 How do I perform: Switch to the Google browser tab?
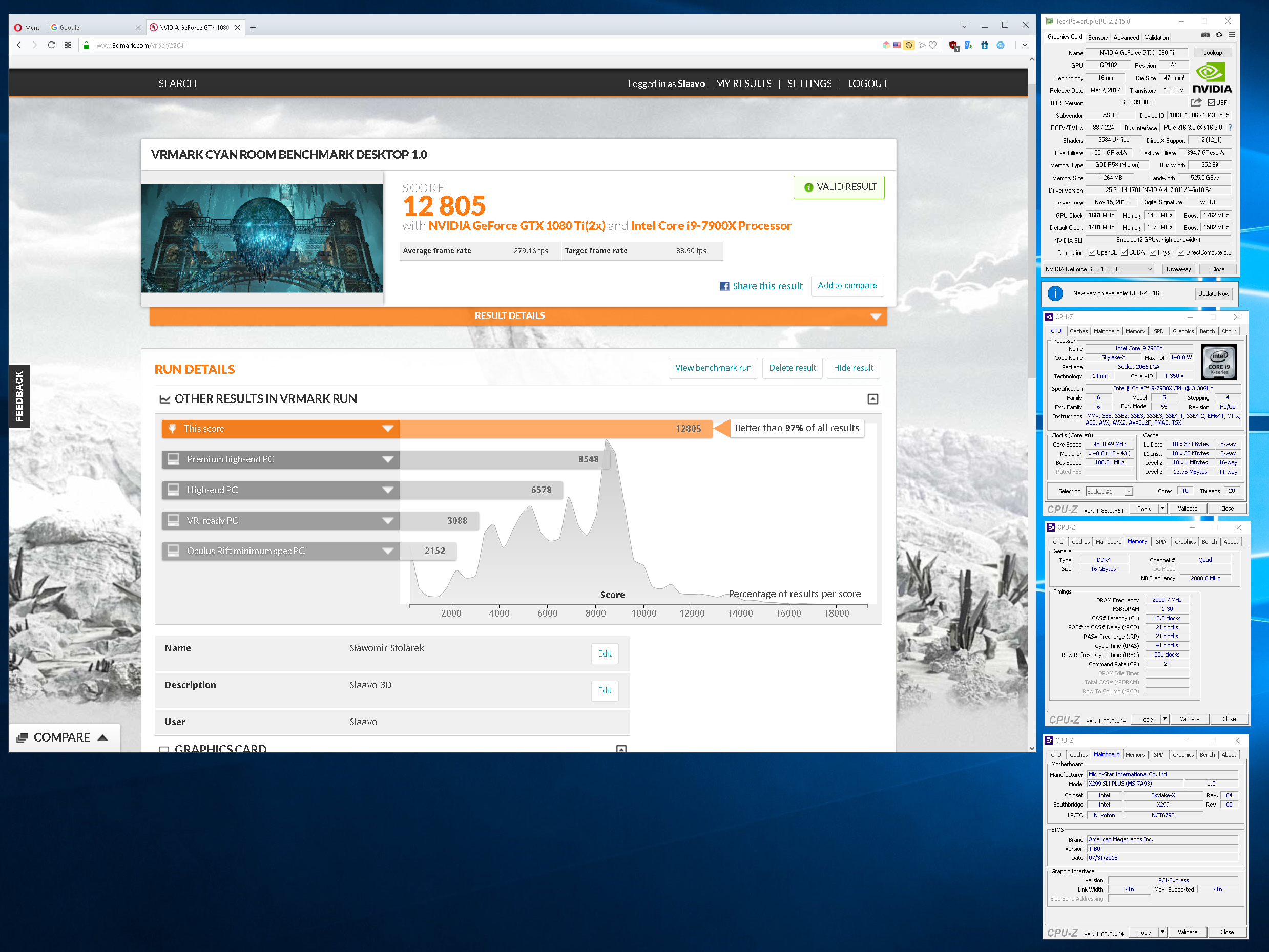pos(95,27)
